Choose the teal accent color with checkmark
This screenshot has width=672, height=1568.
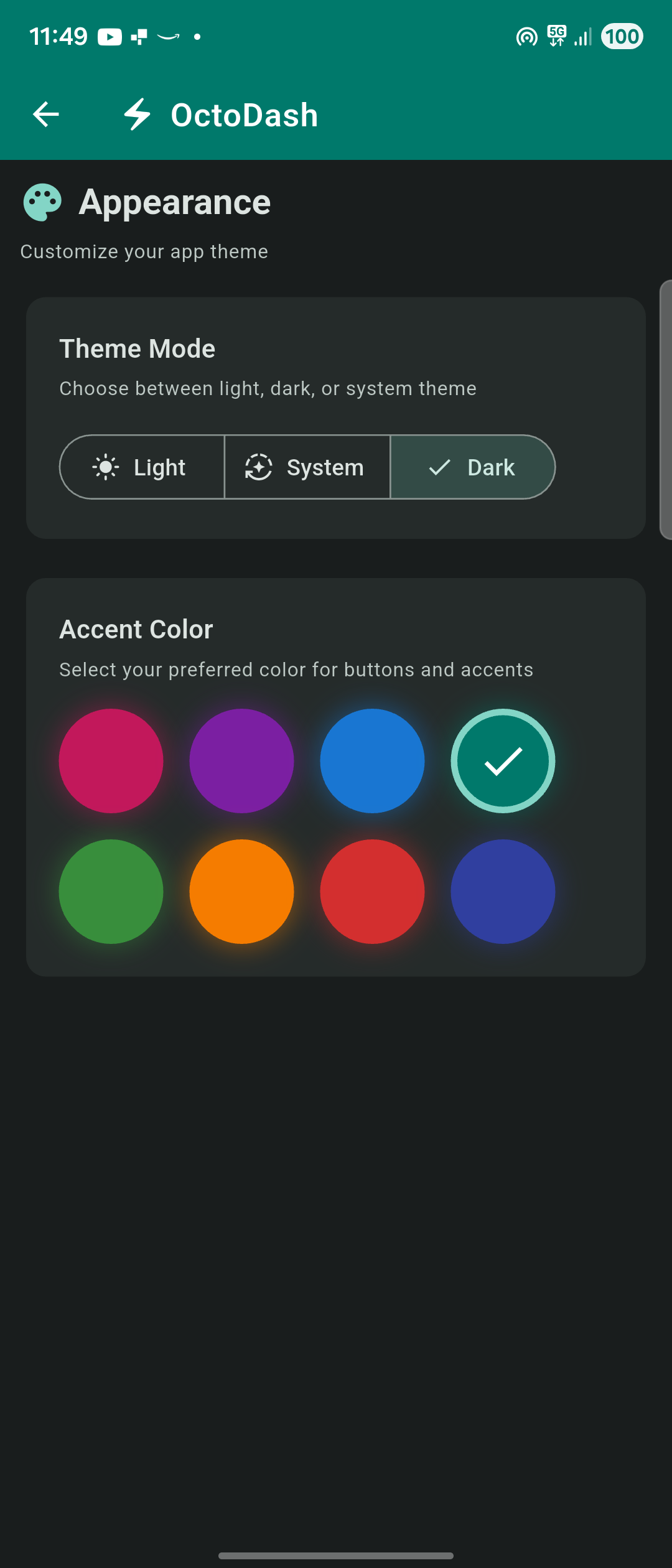coord(503,761)
